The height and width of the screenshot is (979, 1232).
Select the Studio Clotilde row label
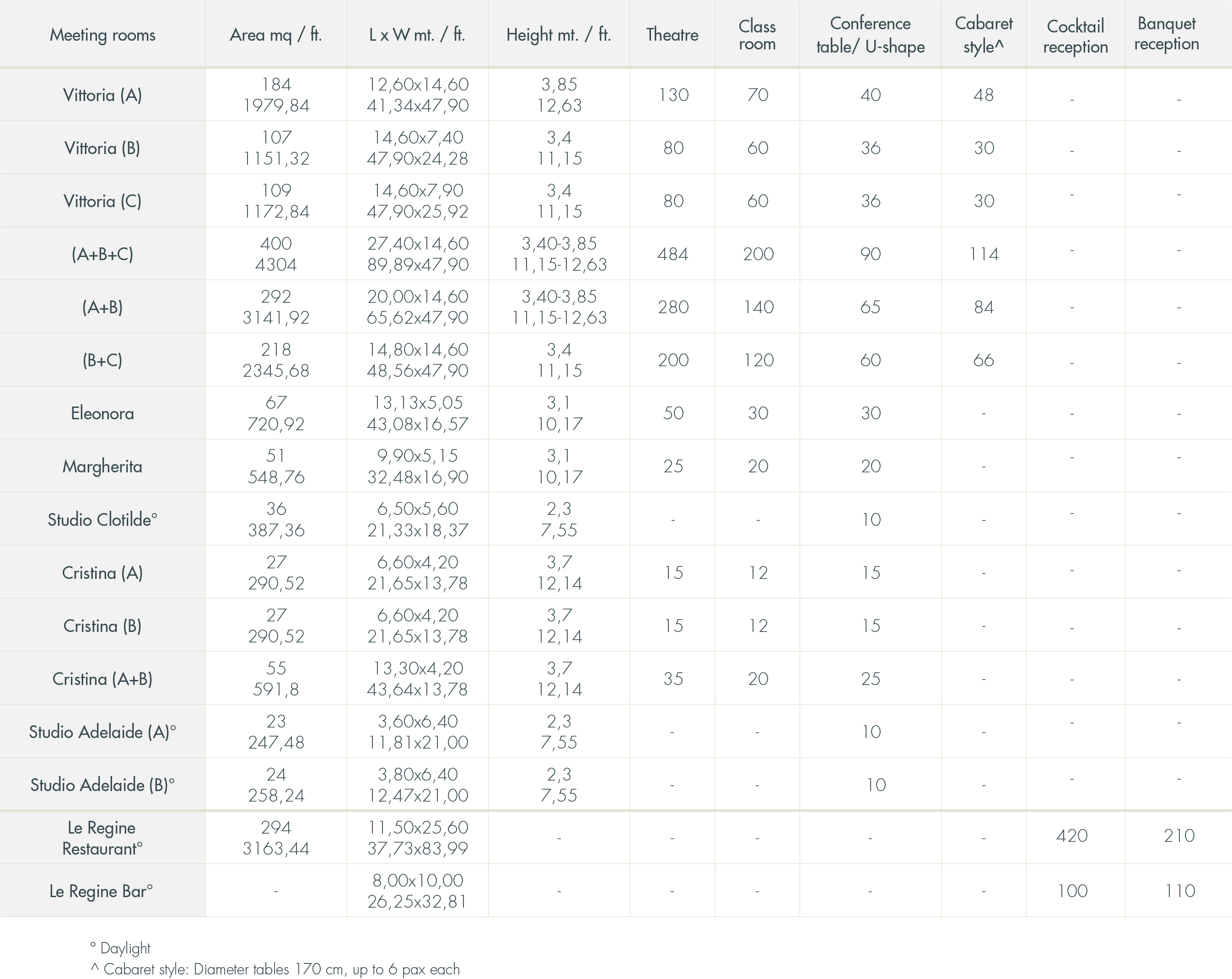point(102,519)
